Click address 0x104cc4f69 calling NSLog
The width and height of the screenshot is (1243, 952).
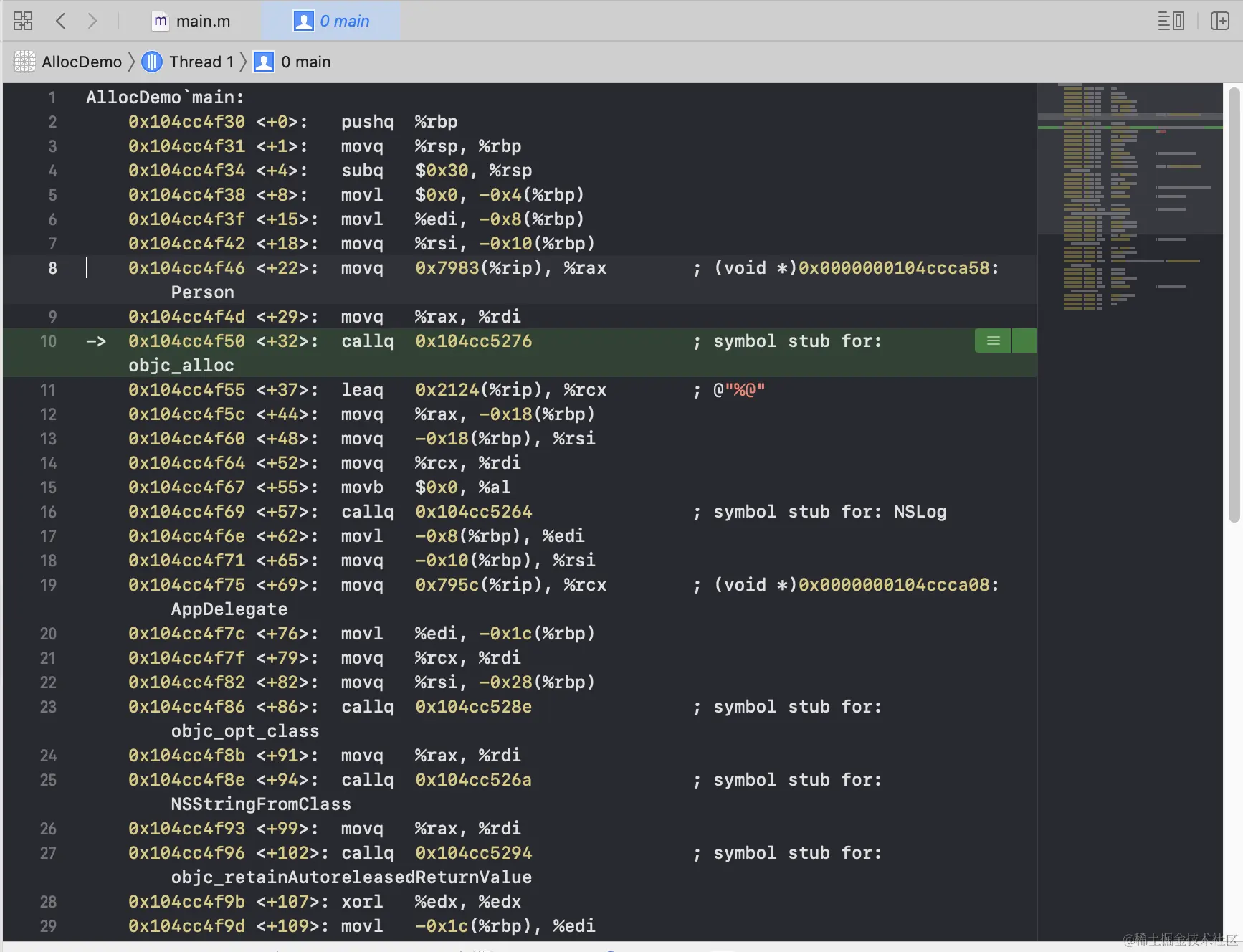pyautogui.click(x=186, y=512)
